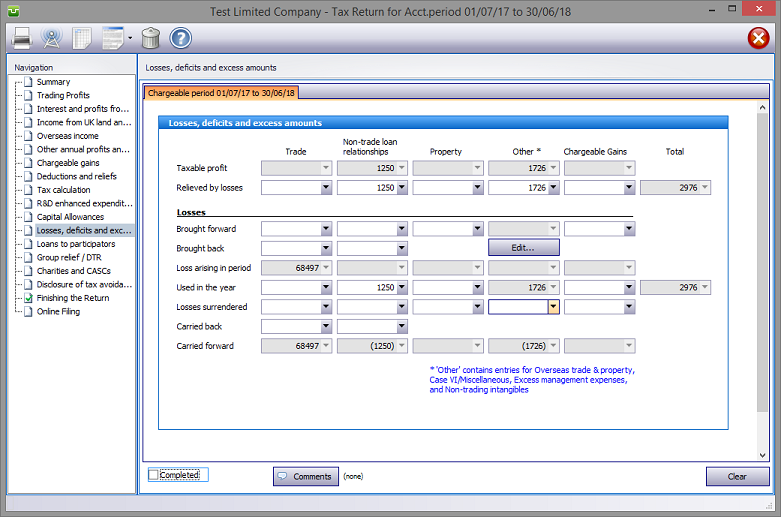781x517 pixels.
Task: Click the vertical scrollbar up arrow
Action: (762, 107)
